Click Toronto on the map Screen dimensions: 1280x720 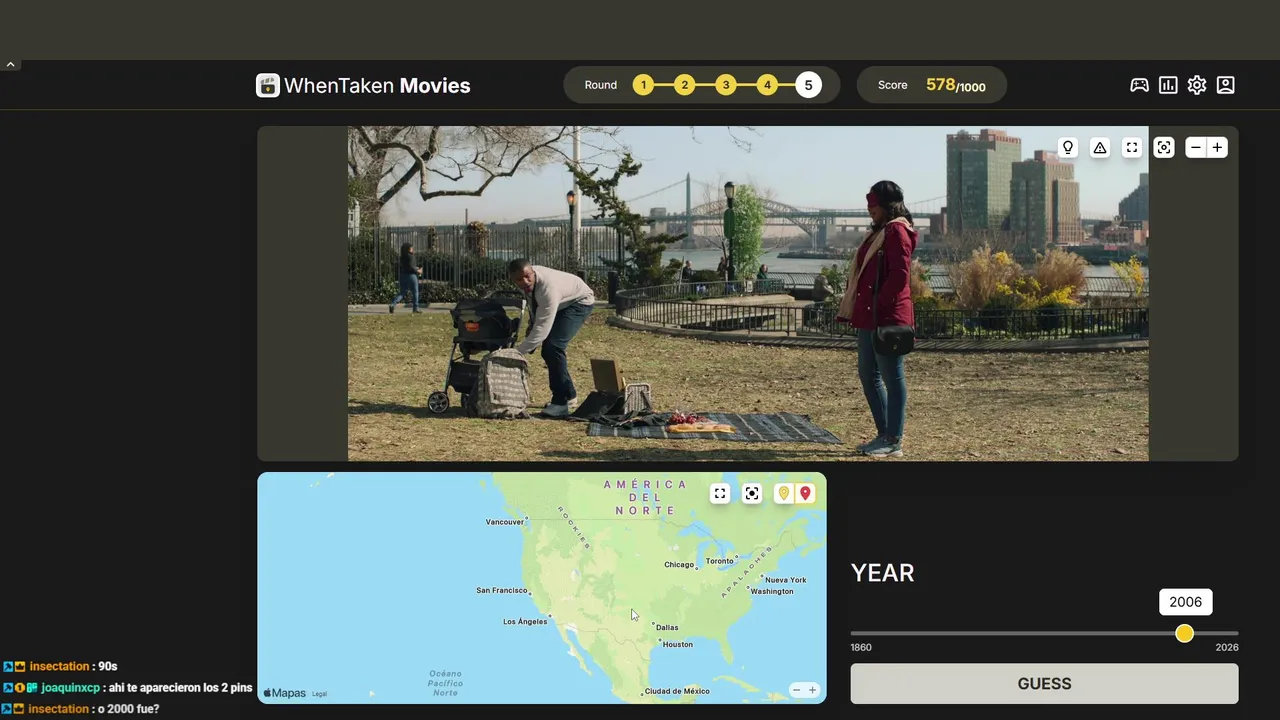tap(720, 561)
